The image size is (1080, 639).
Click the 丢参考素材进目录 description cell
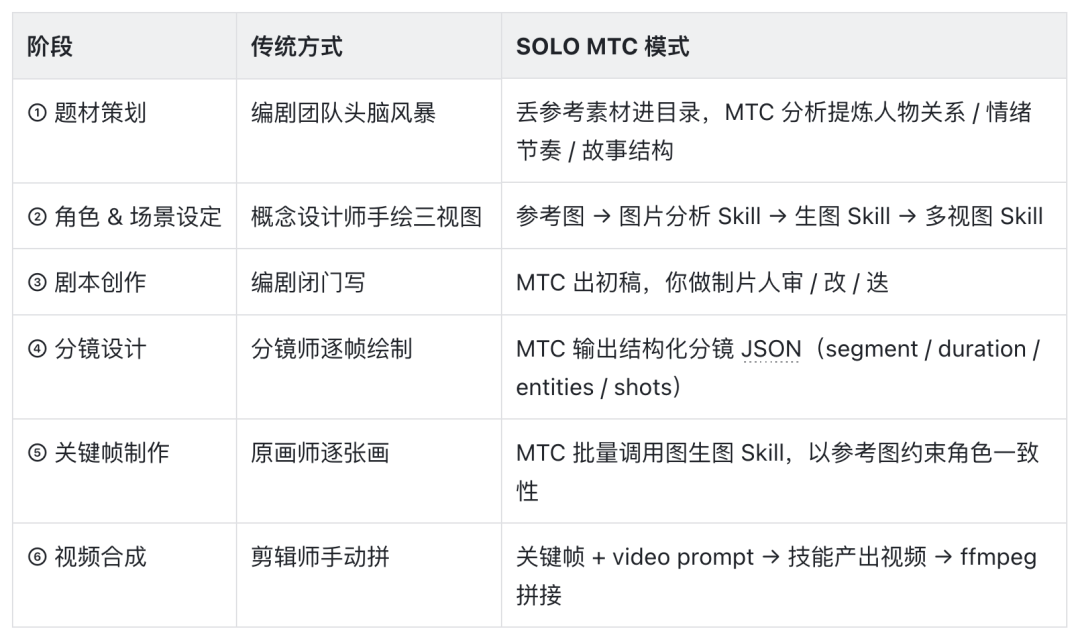point(772,131)
